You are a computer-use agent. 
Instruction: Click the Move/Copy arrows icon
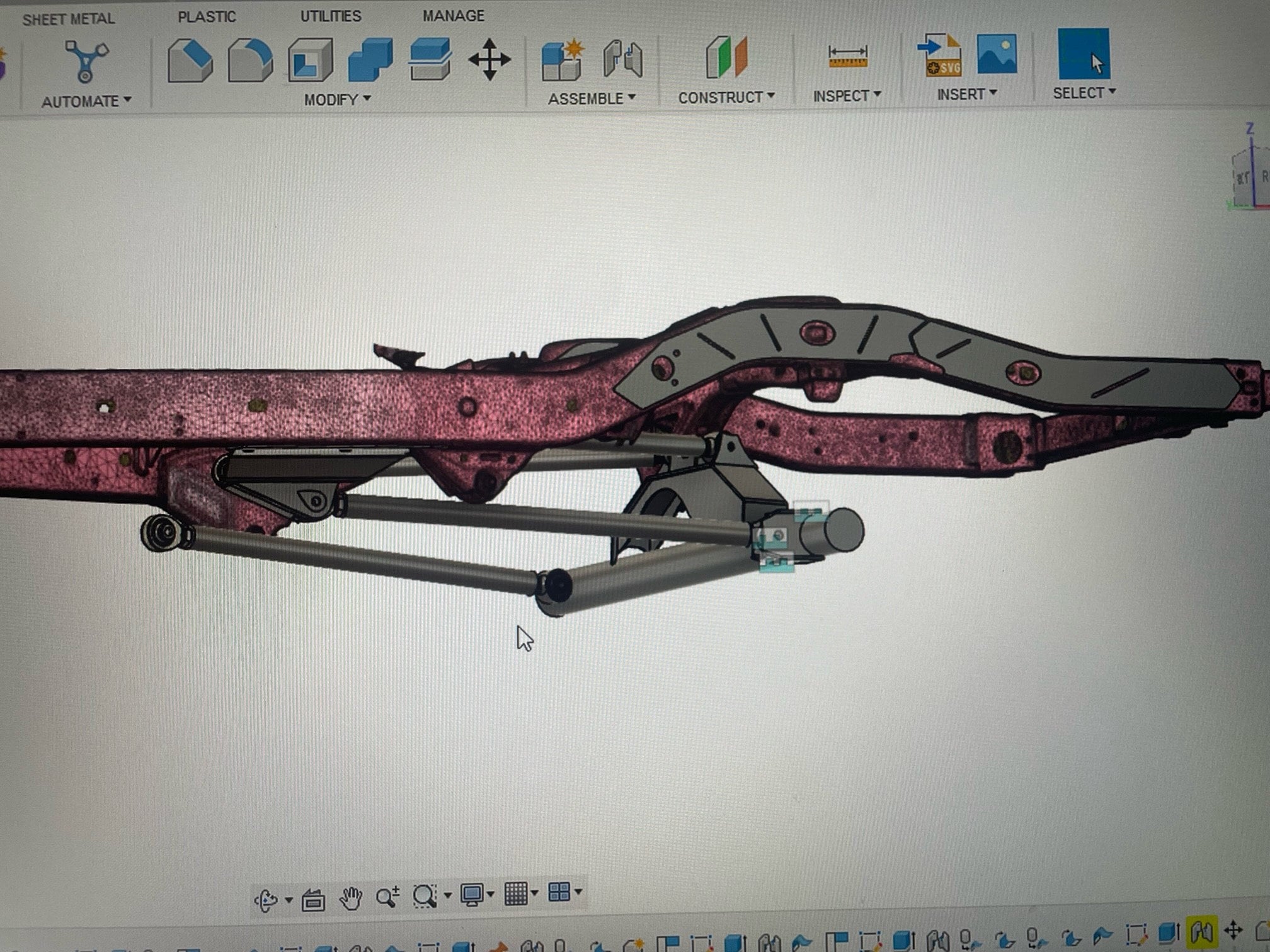point(489,60)
